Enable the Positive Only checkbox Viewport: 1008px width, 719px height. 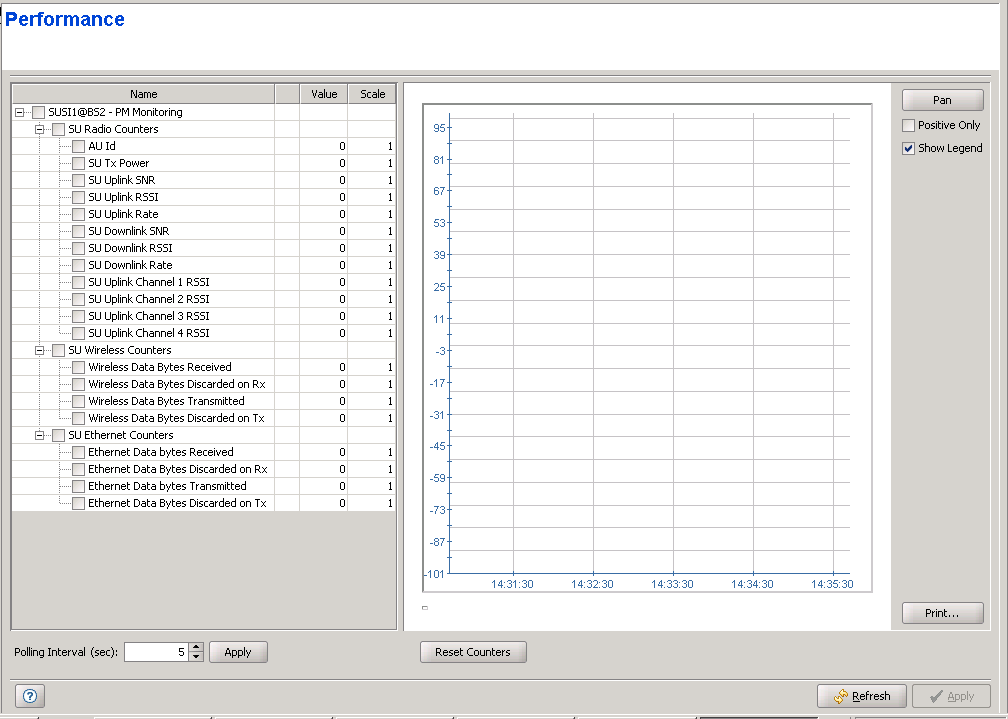coord(908,126)
